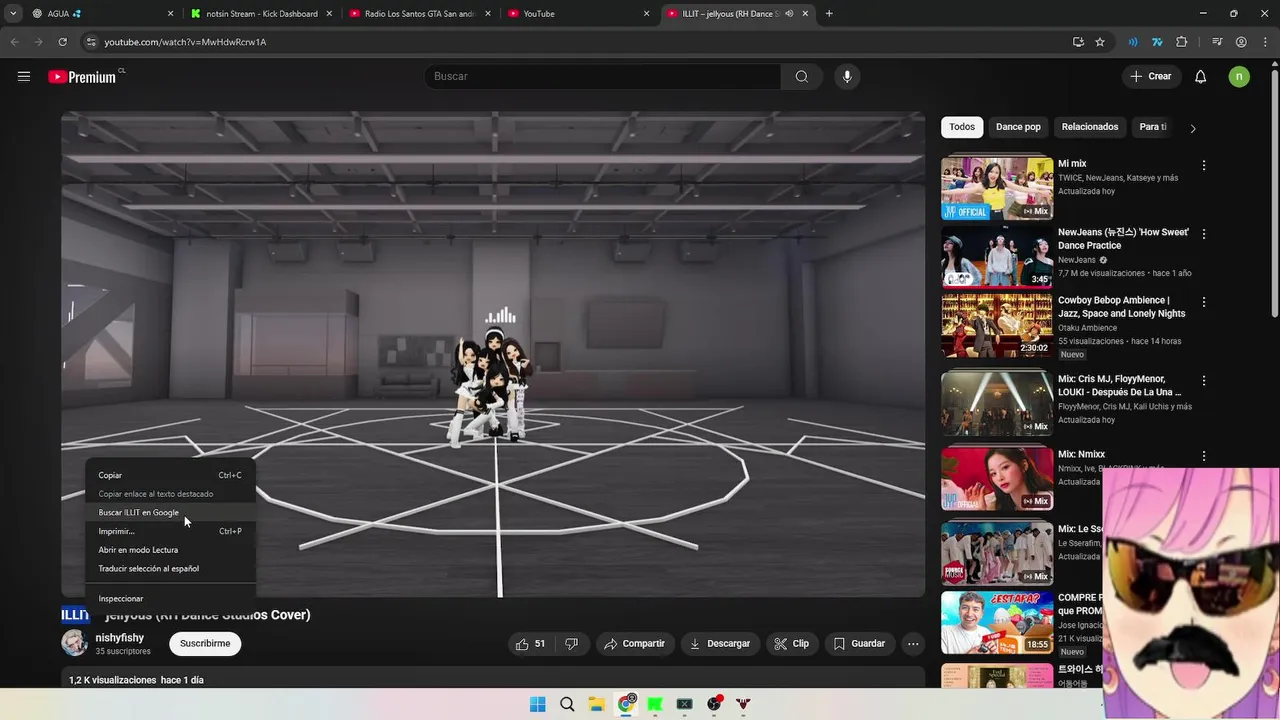Click the Descargar button

(720, 644)
